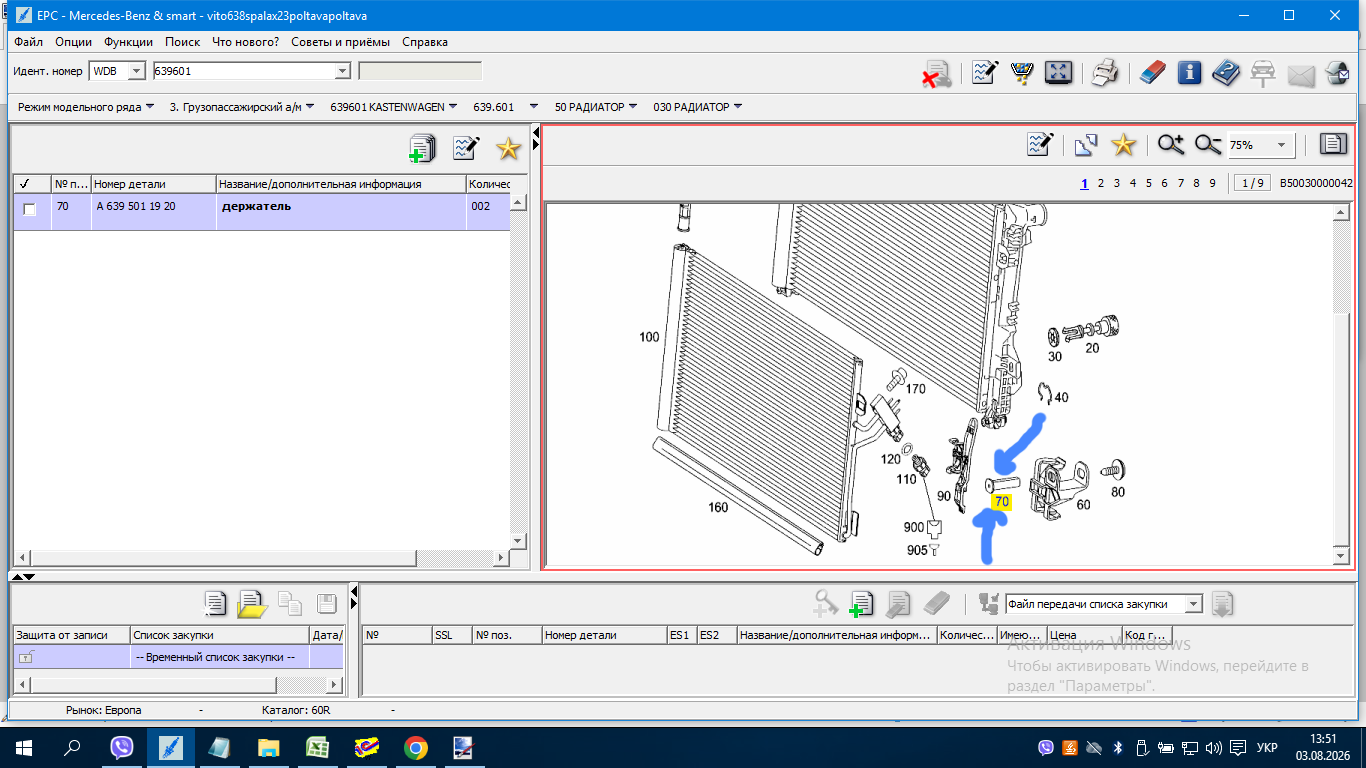Click the notes pencil icon above the diagram
Screen dimensions: 1366x768
coord(1041,145)
